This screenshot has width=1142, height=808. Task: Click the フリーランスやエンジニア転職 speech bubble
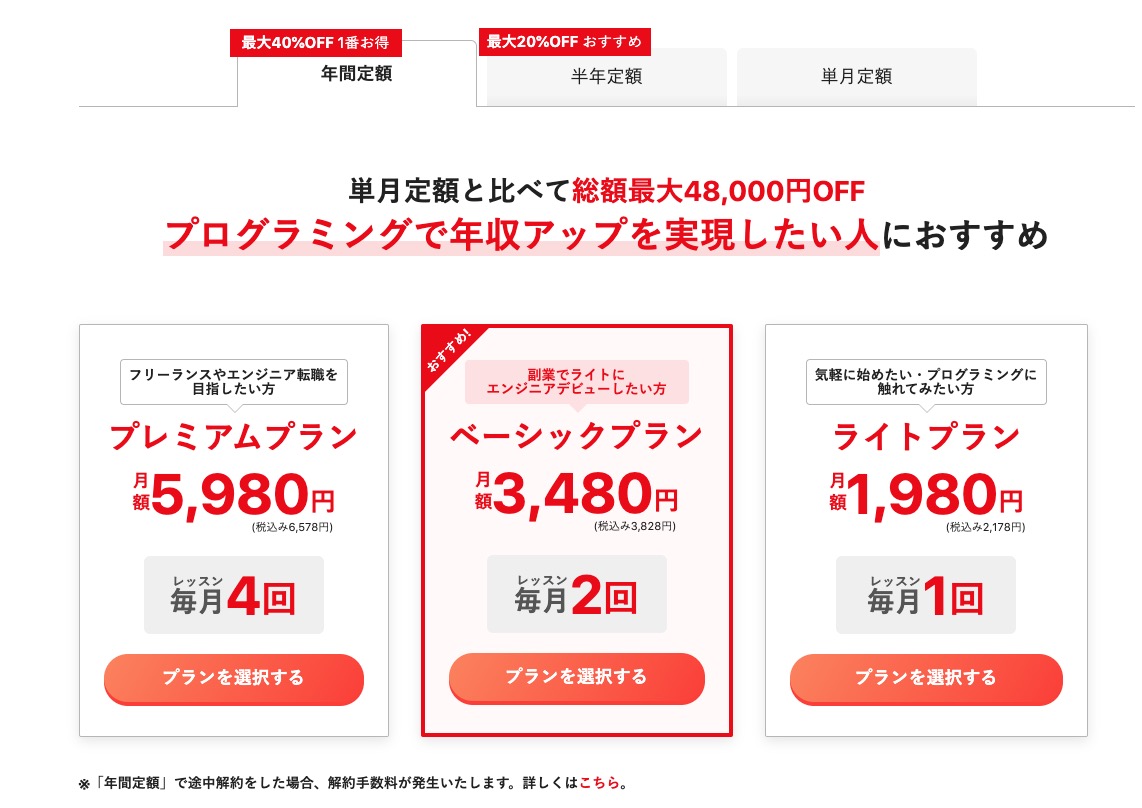pyautogui.click(x=234, y=382)
